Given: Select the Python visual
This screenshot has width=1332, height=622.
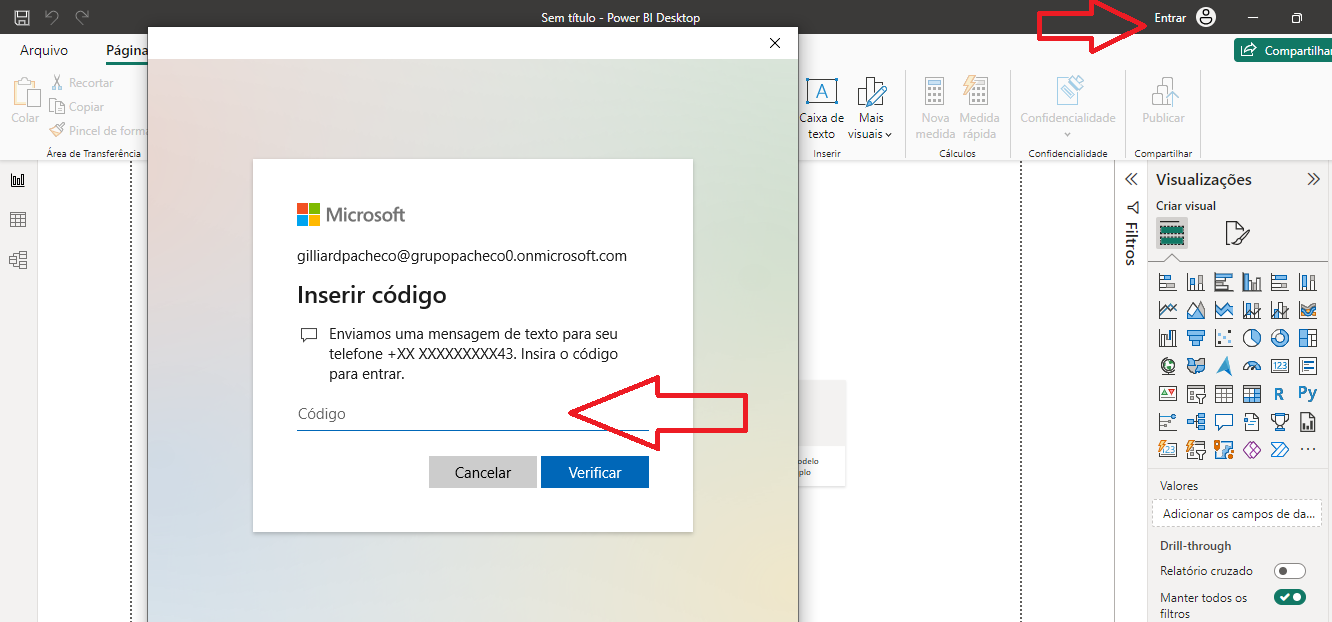Looking at the screenshot, I should tap(1307, 394).
